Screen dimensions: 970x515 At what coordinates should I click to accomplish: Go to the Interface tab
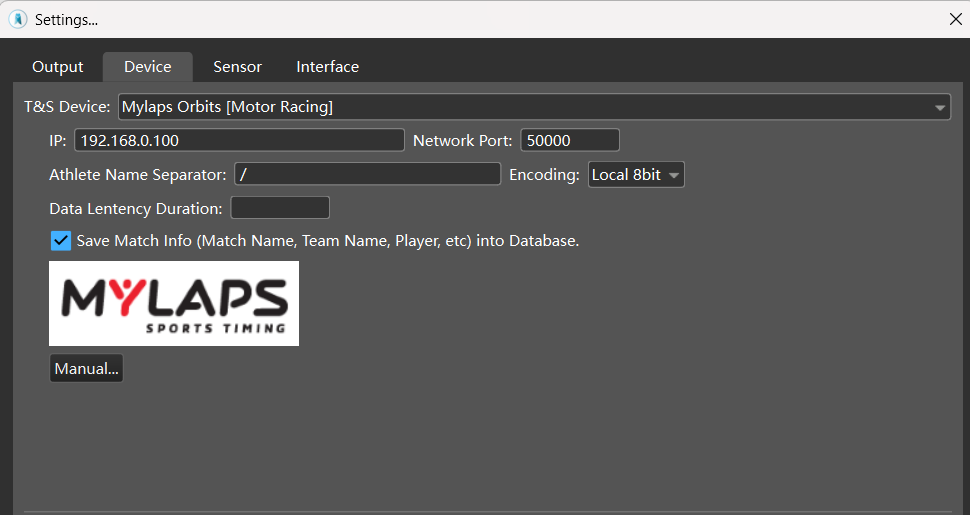pos(327,67)
